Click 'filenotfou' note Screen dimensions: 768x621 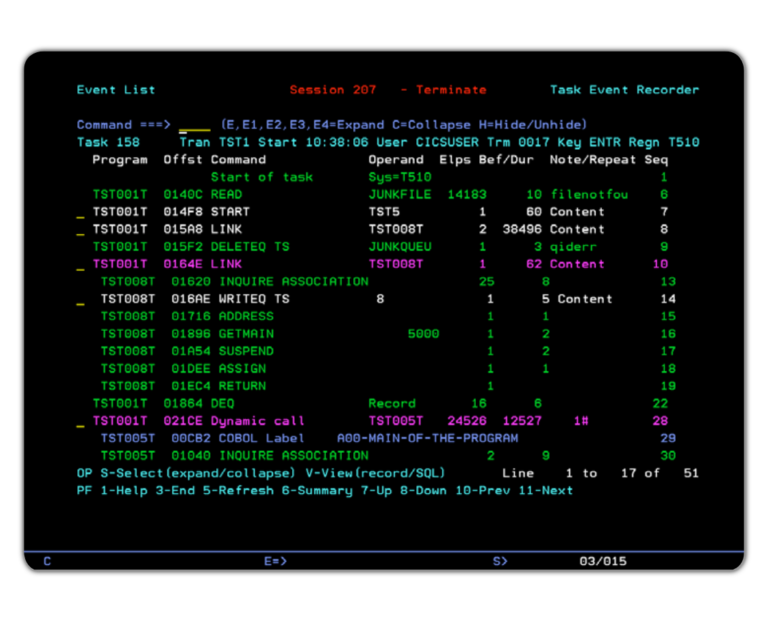point(589,195)
